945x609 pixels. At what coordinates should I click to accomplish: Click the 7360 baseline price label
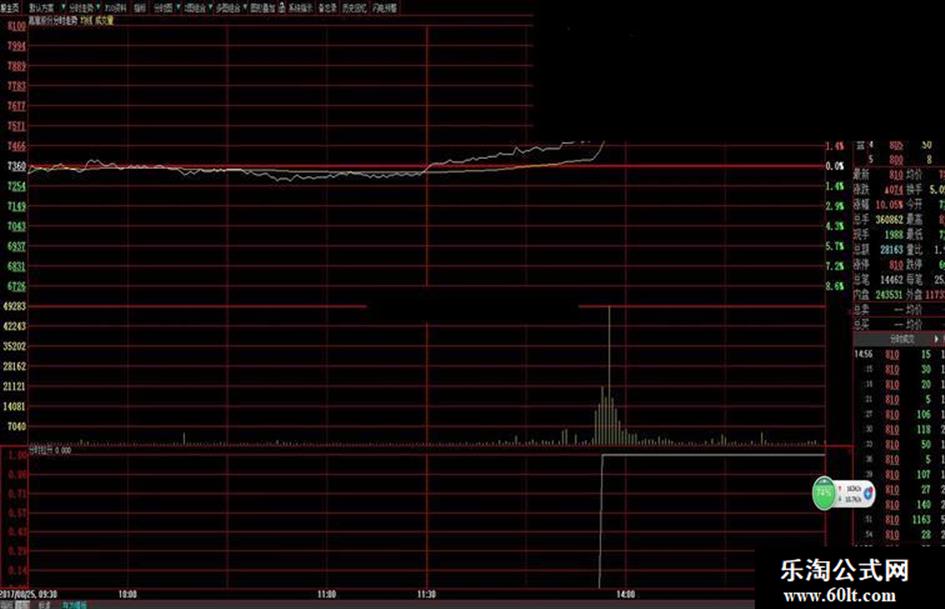[x=16, y=166]
